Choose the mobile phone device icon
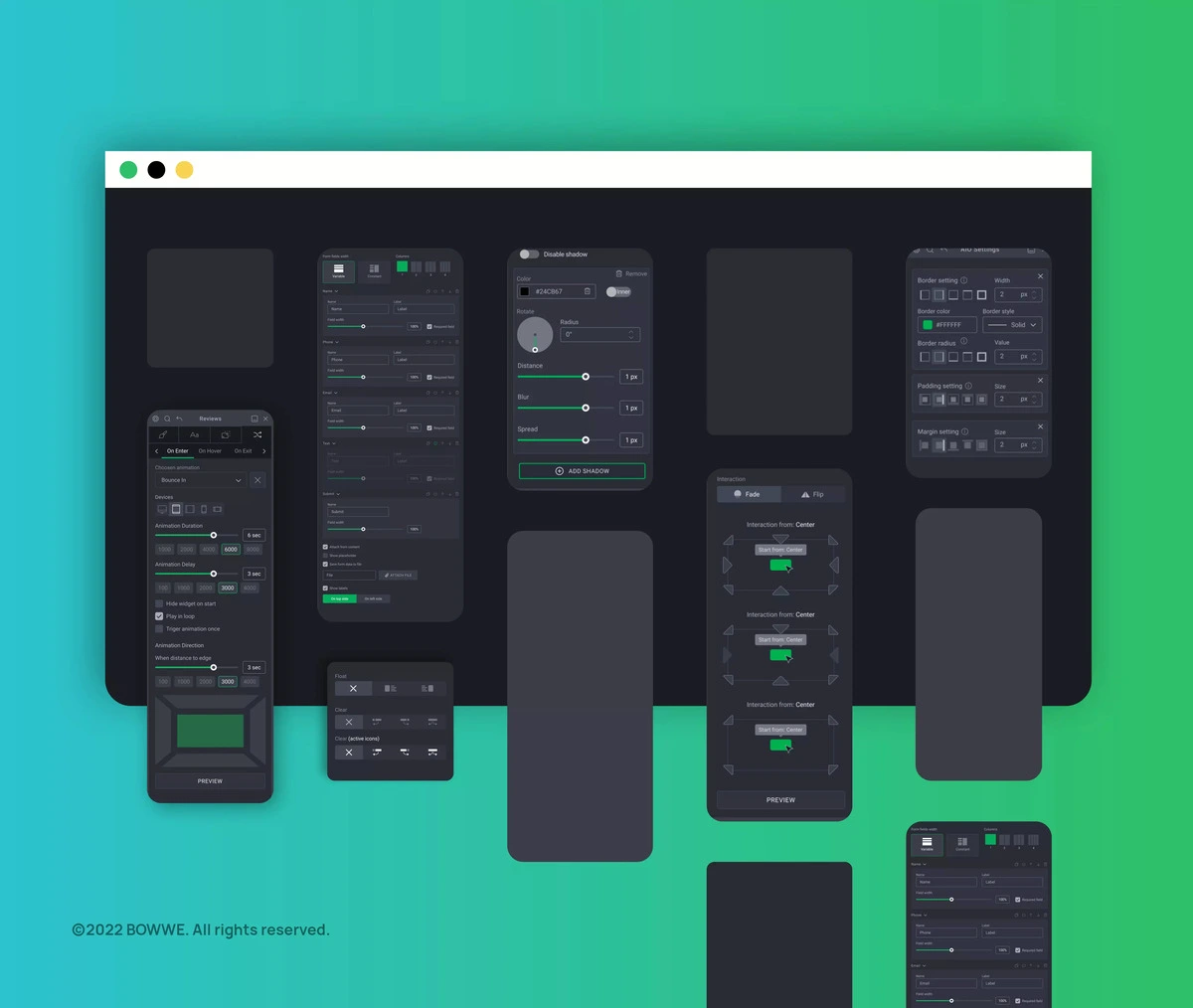 [204, 509]
